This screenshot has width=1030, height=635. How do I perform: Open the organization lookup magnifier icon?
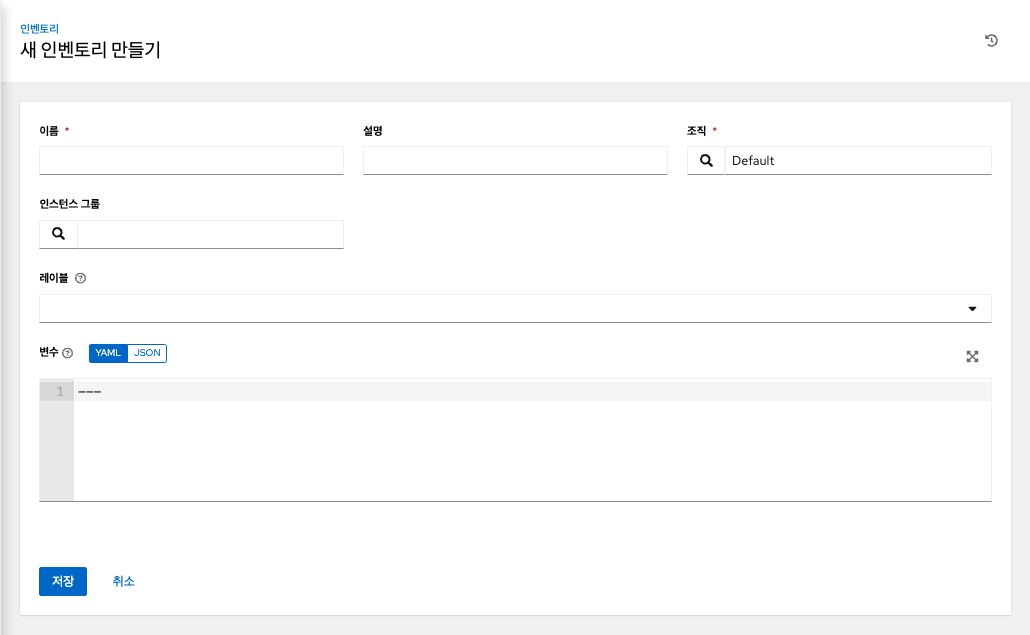[706, 160]
